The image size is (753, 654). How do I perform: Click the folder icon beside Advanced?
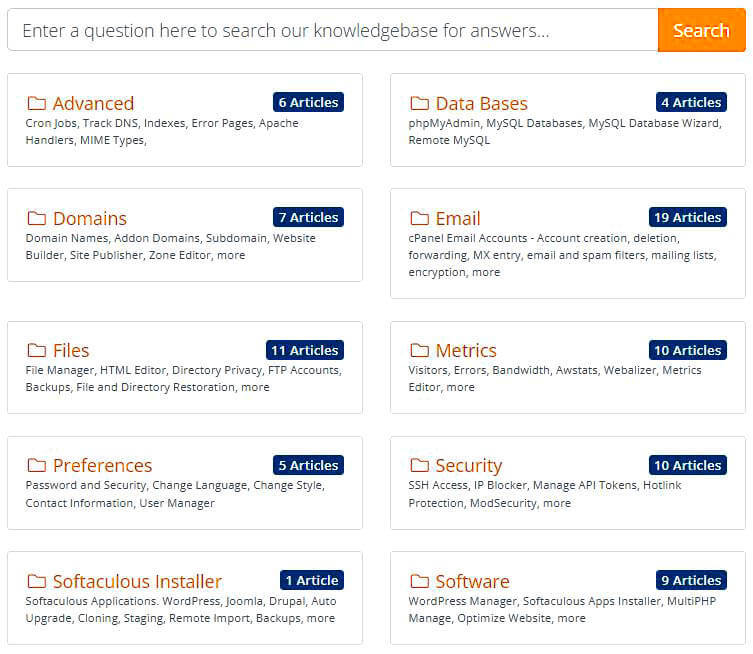tap(36, 104)
